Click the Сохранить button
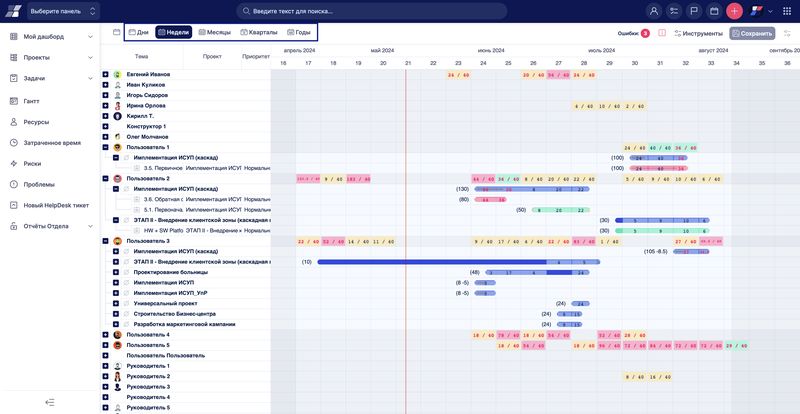Image resolution: width=800 pixels, height=414 pixels. click(x=752, y=33)
